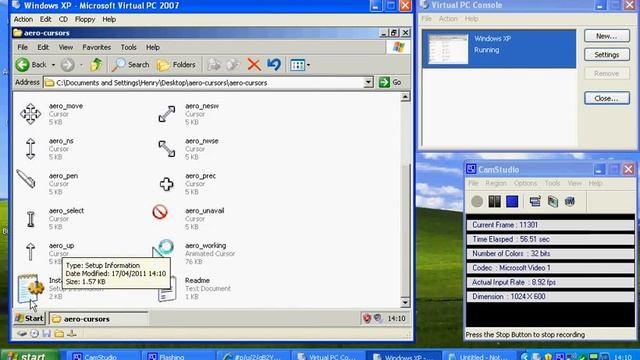Select the aero_nwse cursor file
Viewport: 640px width, 360px height.
(188, 149)
